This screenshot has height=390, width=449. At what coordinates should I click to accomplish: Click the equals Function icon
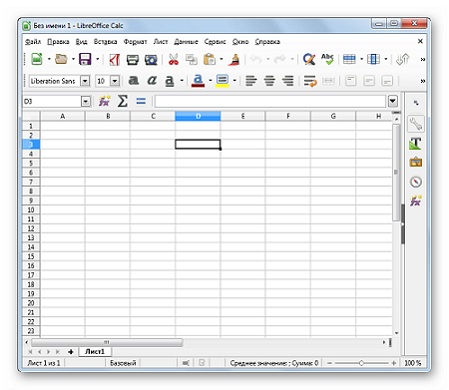(141, 101)
